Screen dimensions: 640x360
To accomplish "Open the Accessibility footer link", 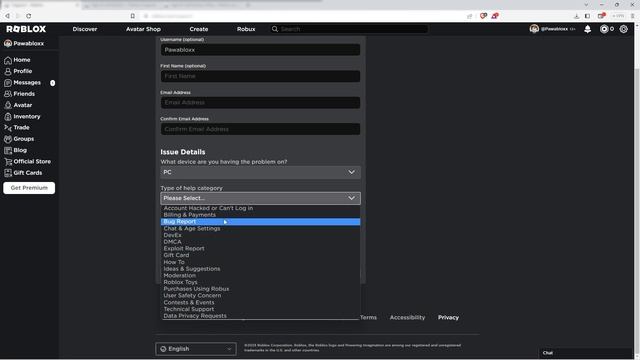I will [x=407, y=317].
